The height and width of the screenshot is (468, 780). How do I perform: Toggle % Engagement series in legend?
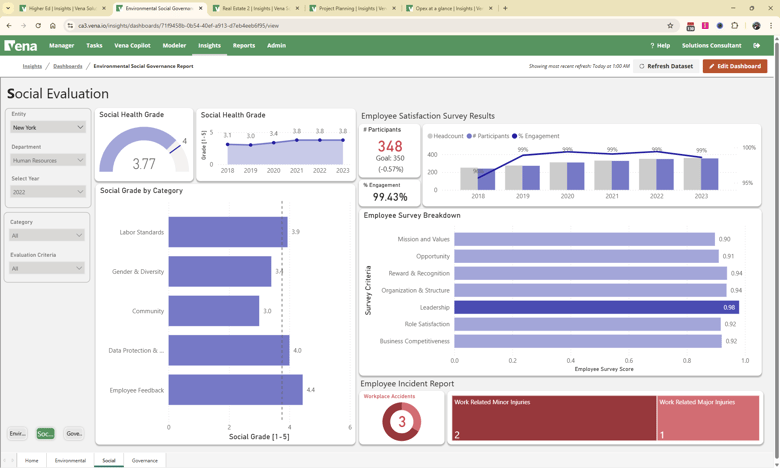(x=536, y=136)
